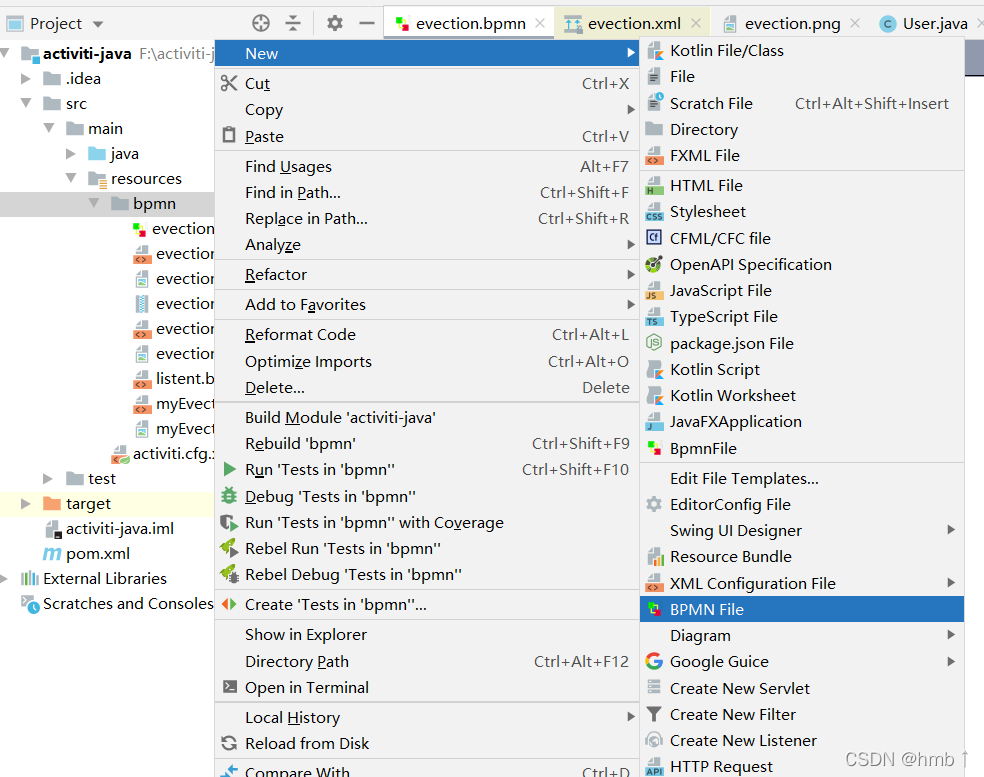The width and height of the screenshot is (984, 777).
Task: Switch to the evection.png tab
Action: [792, 24]
